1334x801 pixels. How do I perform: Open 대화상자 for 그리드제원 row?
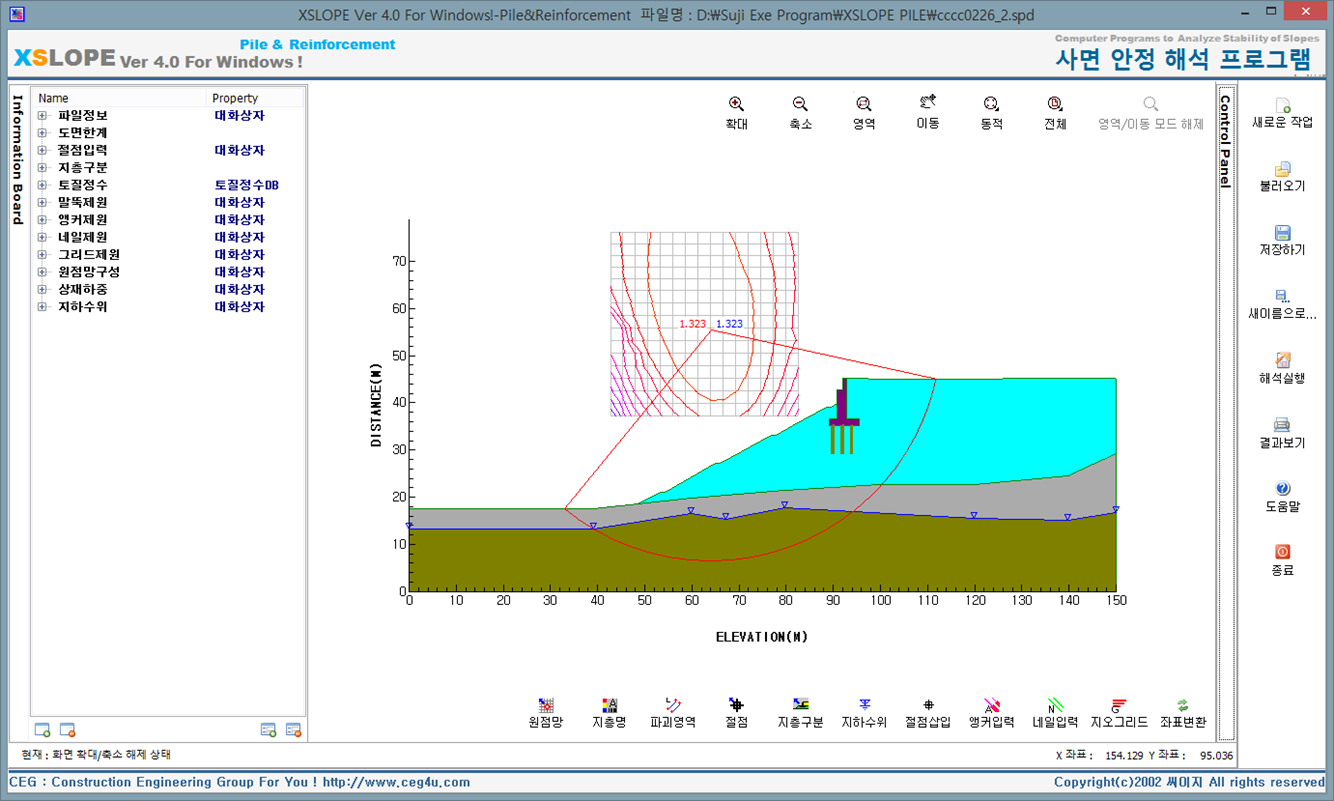coord(239,254)
